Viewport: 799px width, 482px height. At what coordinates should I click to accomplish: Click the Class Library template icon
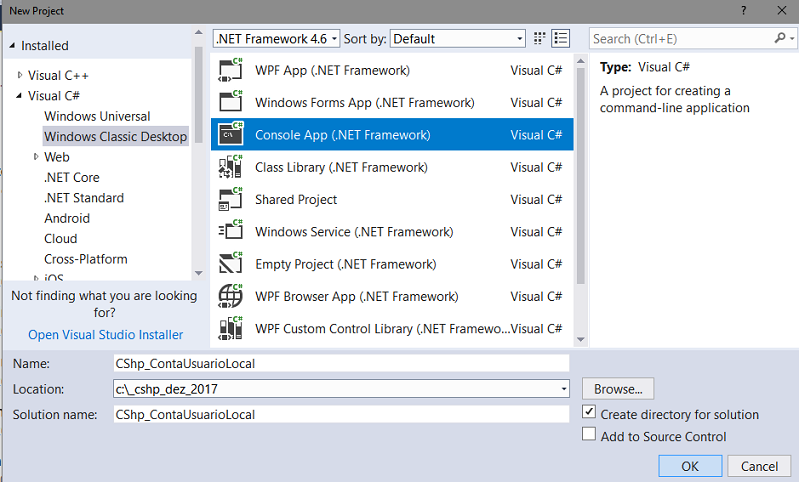pos(230,167)
